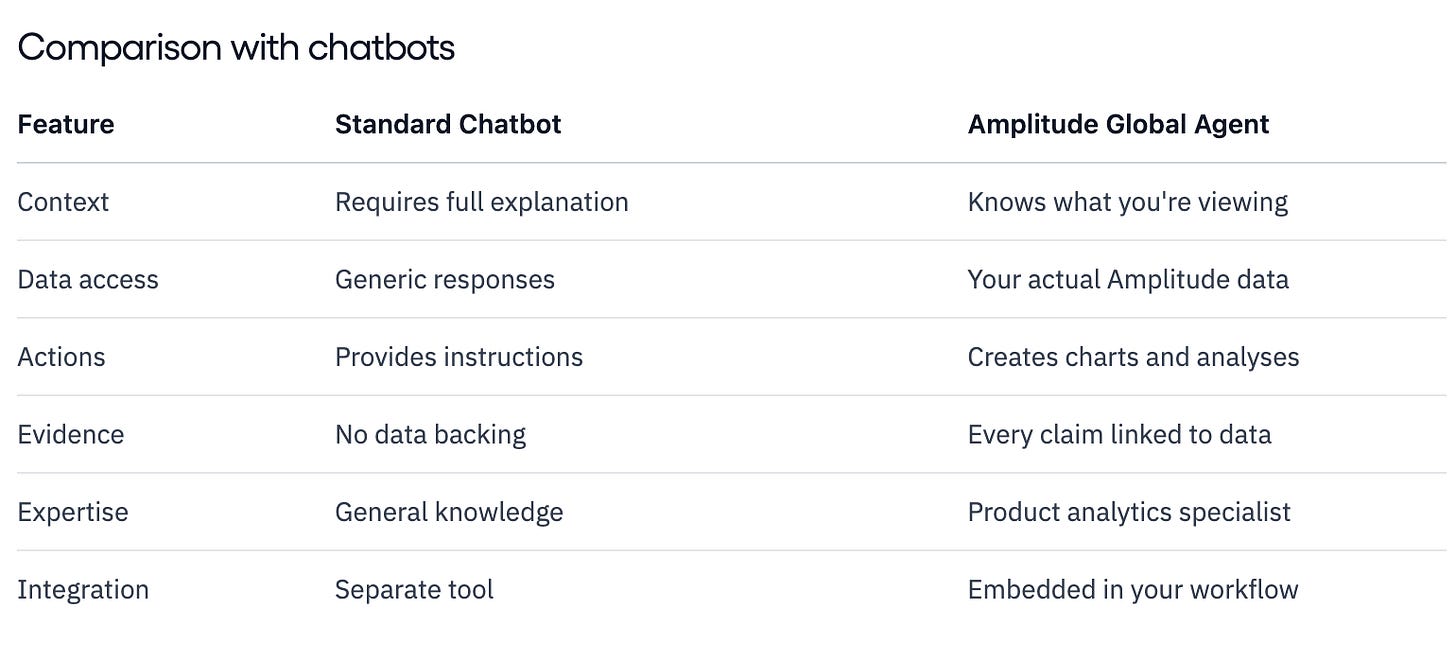Click the "Embedded in your workflow" cell
1456x645 pixels.
point(1132,590)
